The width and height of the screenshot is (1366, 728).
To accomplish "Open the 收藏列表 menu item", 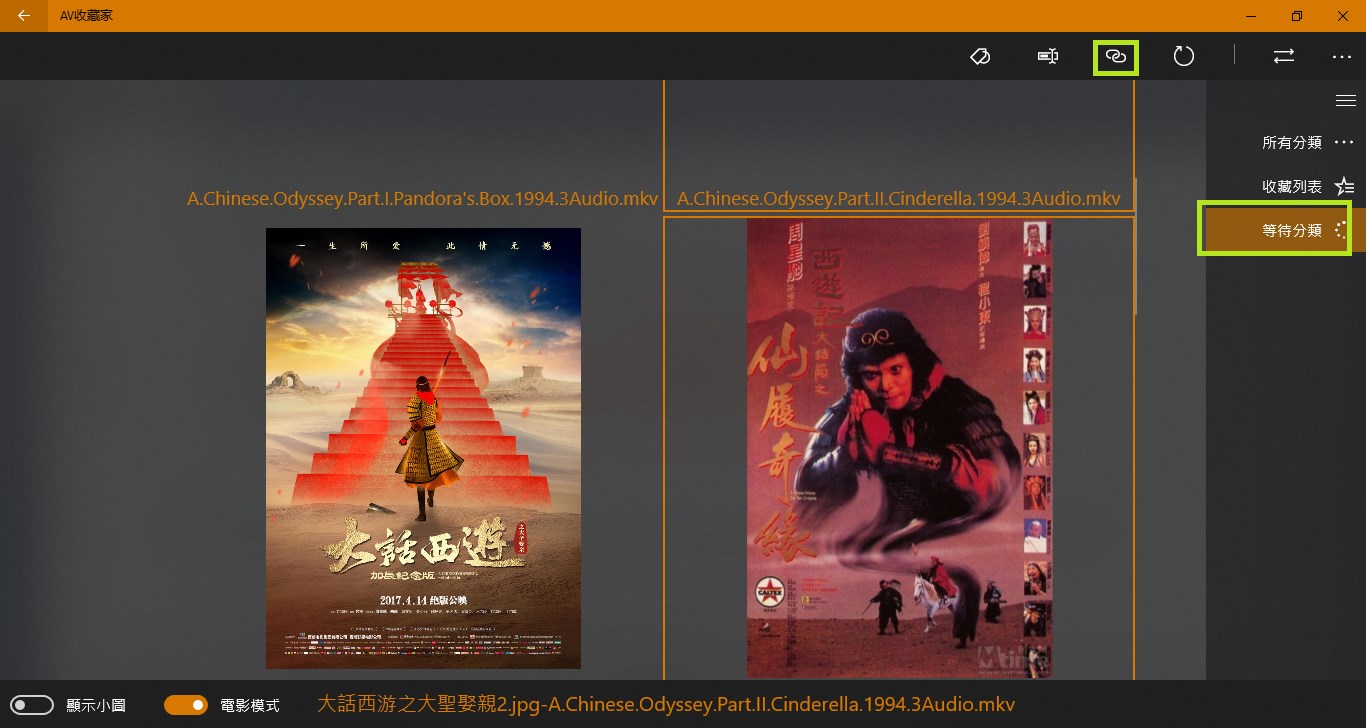I will pyautogui.click(x=1292, y=187).
